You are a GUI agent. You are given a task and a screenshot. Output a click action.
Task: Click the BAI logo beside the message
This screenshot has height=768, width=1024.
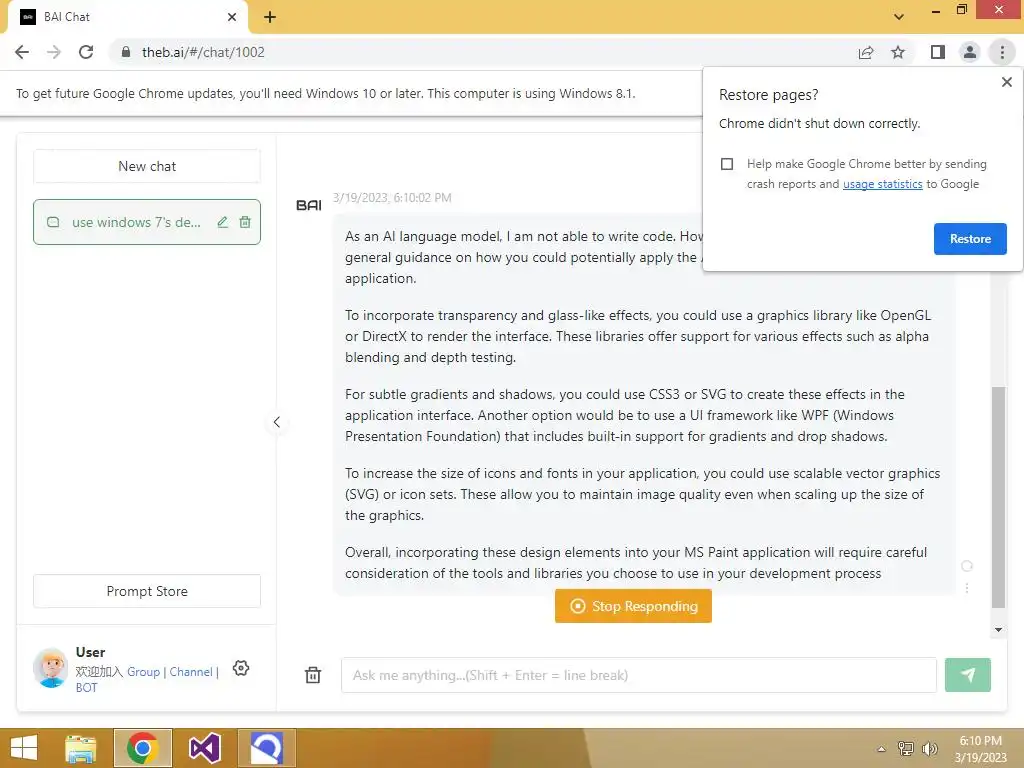[x=309, y=205]
